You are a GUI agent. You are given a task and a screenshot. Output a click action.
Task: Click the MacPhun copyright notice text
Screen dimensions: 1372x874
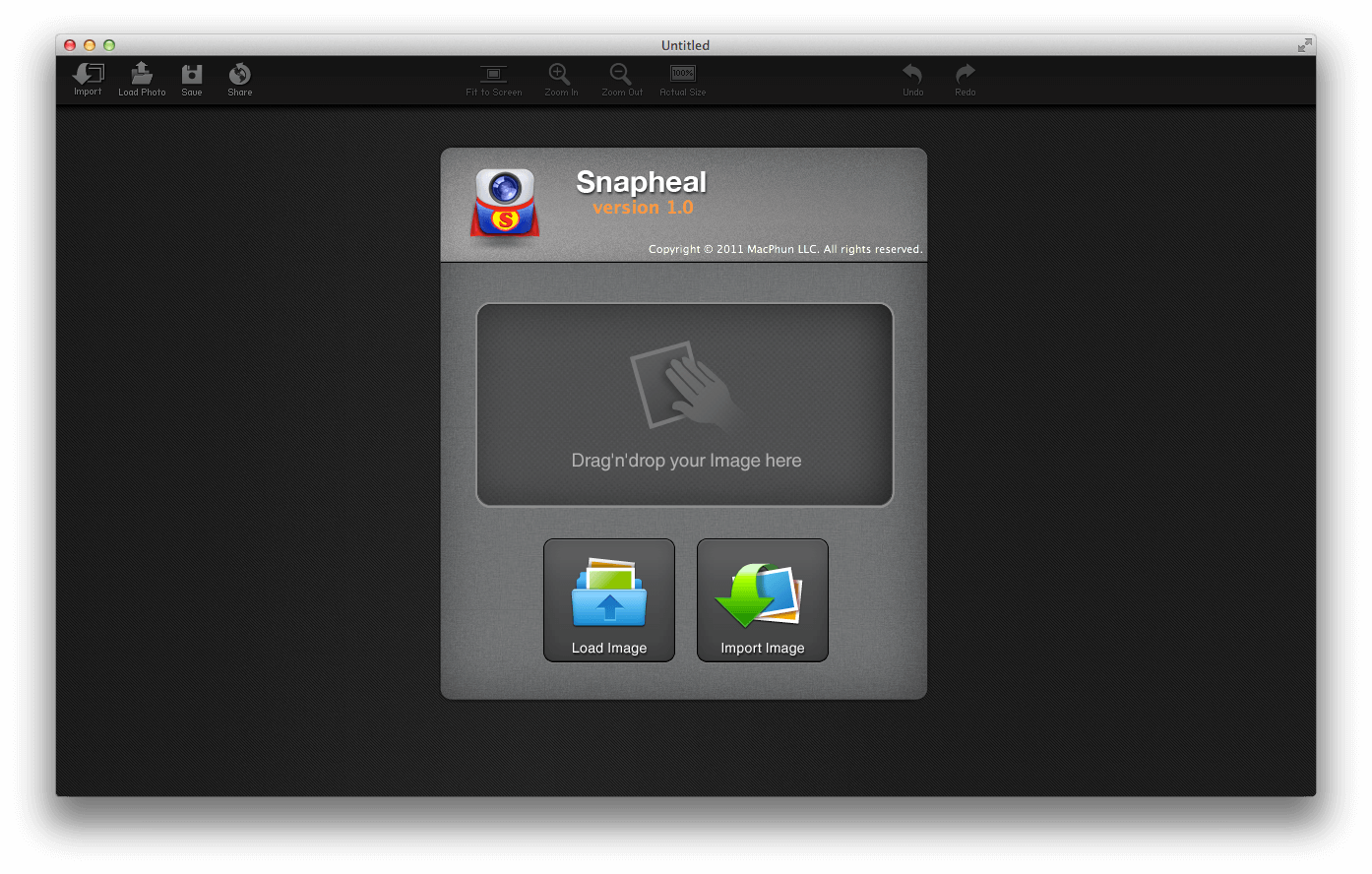click(785, 249)
